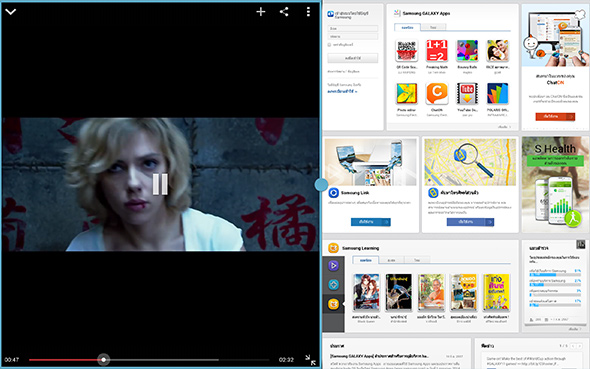This screenshot has height=369, width=590.
Task: Pause the video with center pause button
Action: (x=160, y=184)
